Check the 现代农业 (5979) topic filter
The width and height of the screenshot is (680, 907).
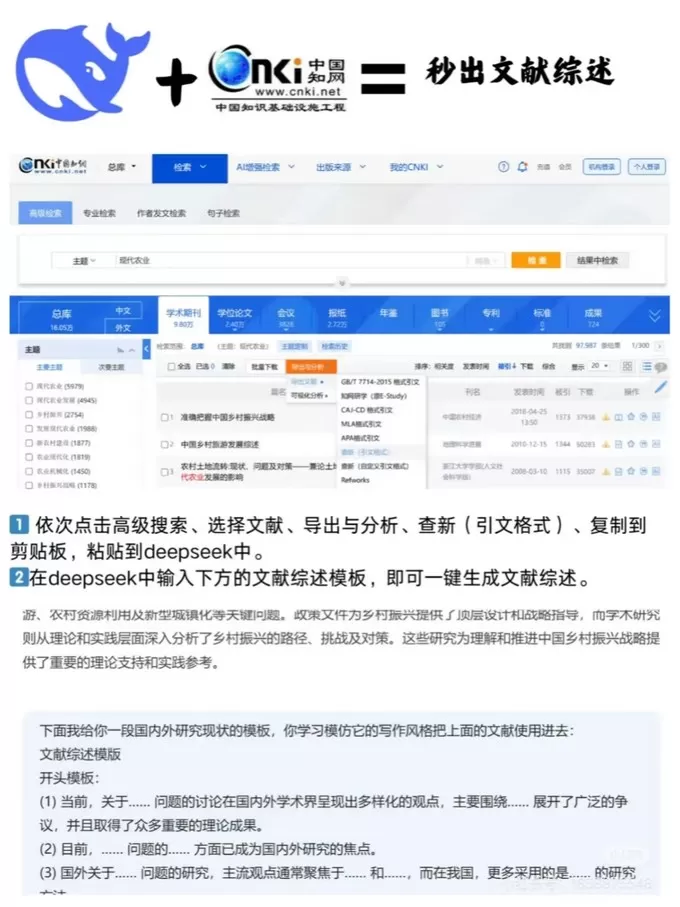click(x=29, y=386)
